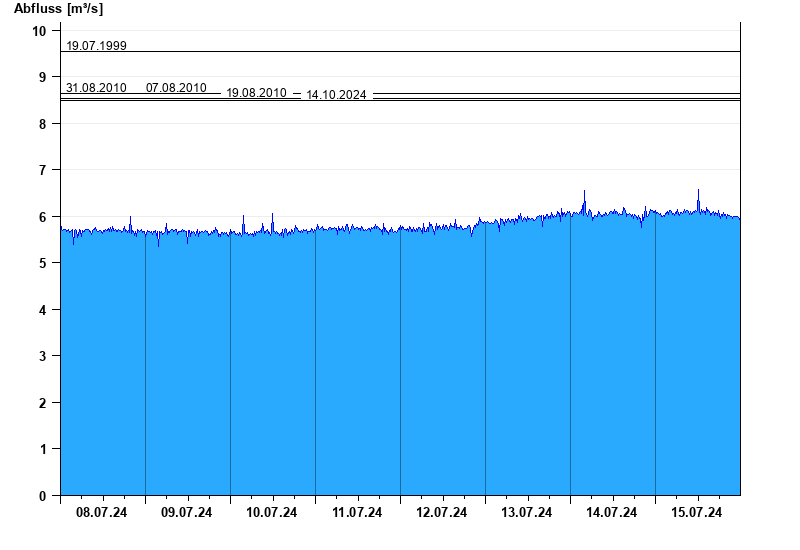This screenshot has width=800, height=550.
Task: Click the 31.08.2010 reference line label
Action: pos(96,88)
